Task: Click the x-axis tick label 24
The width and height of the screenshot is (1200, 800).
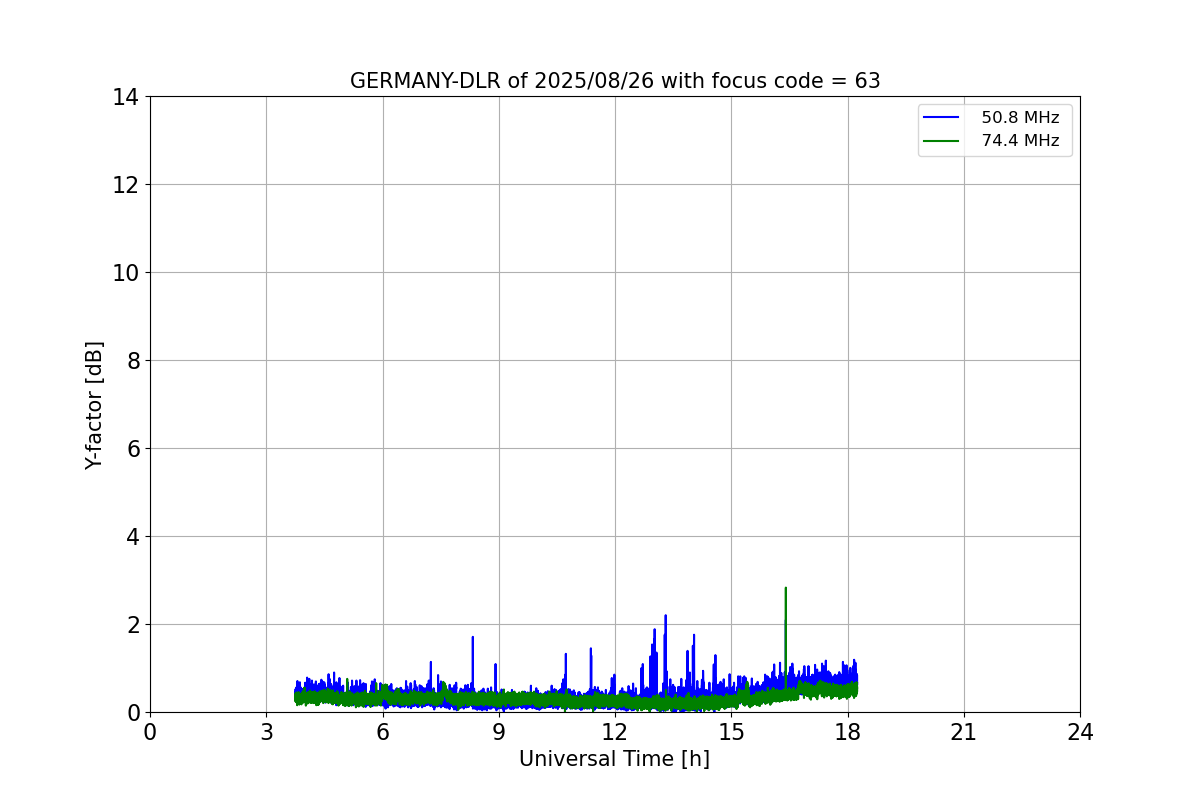Action: pyautogui.click(x=1080, y=732)
